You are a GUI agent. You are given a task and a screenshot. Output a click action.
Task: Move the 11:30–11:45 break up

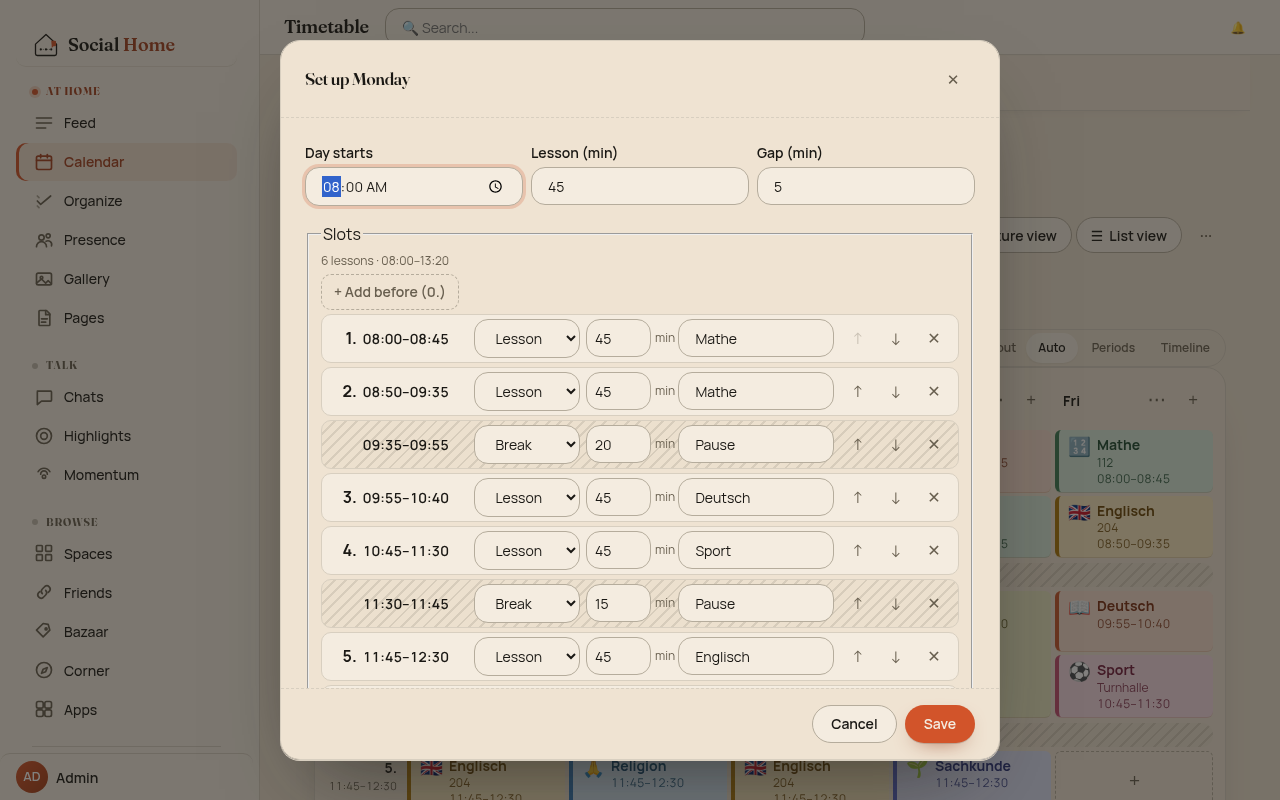857,604
